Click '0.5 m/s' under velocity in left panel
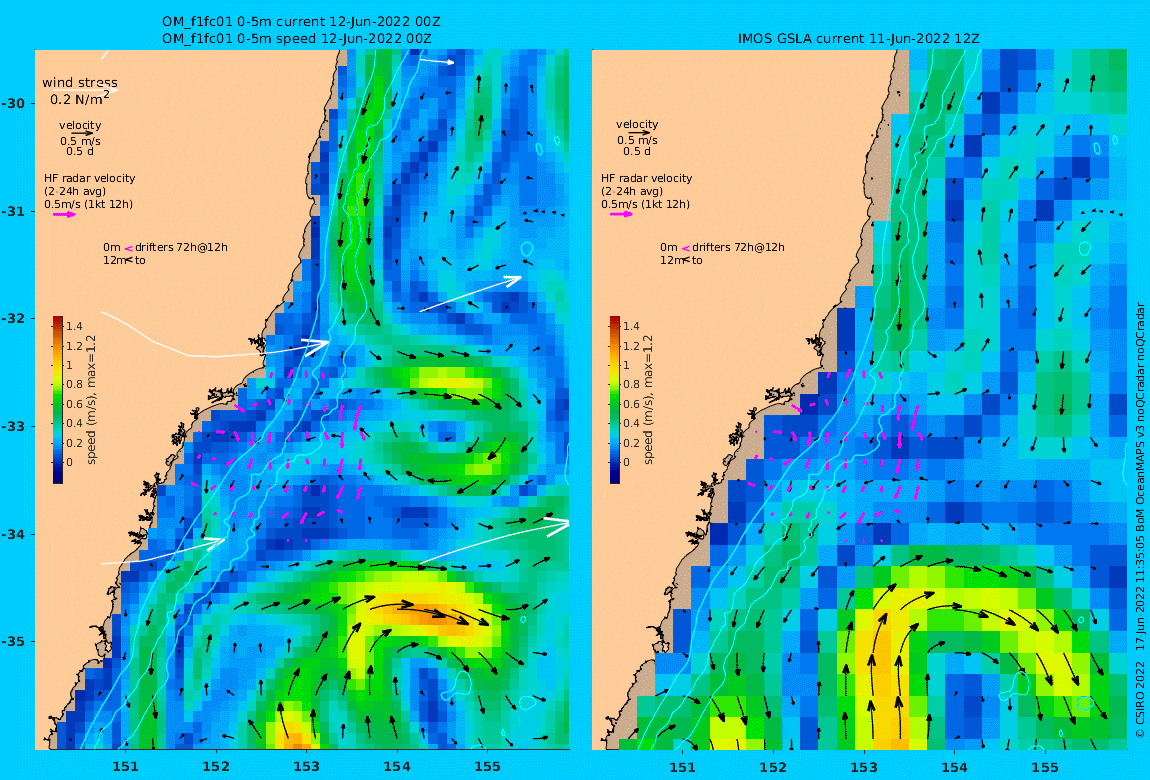The image size is (1150, 780). tap(81, 141)
